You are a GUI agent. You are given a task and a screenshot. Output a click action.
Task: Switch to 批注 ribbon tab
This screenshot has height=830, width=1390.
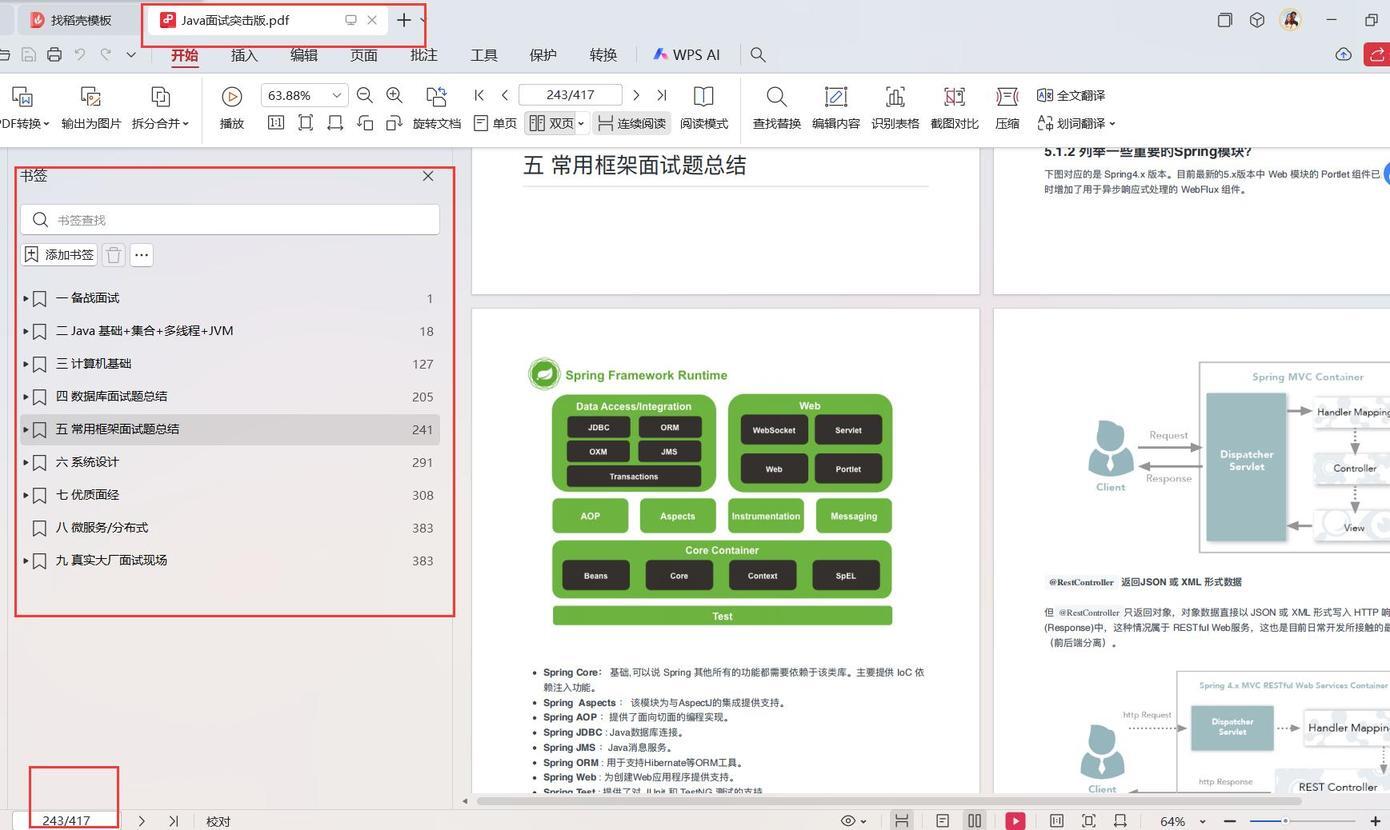(424, 55)
